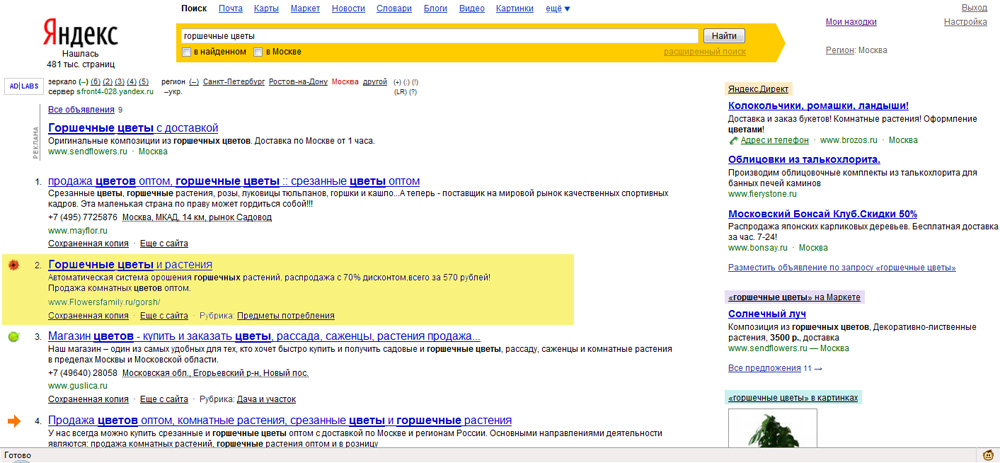Switch to Картинки search
Image resolution: width=1000 pixels, height=463 pixels.
(514, 8)
